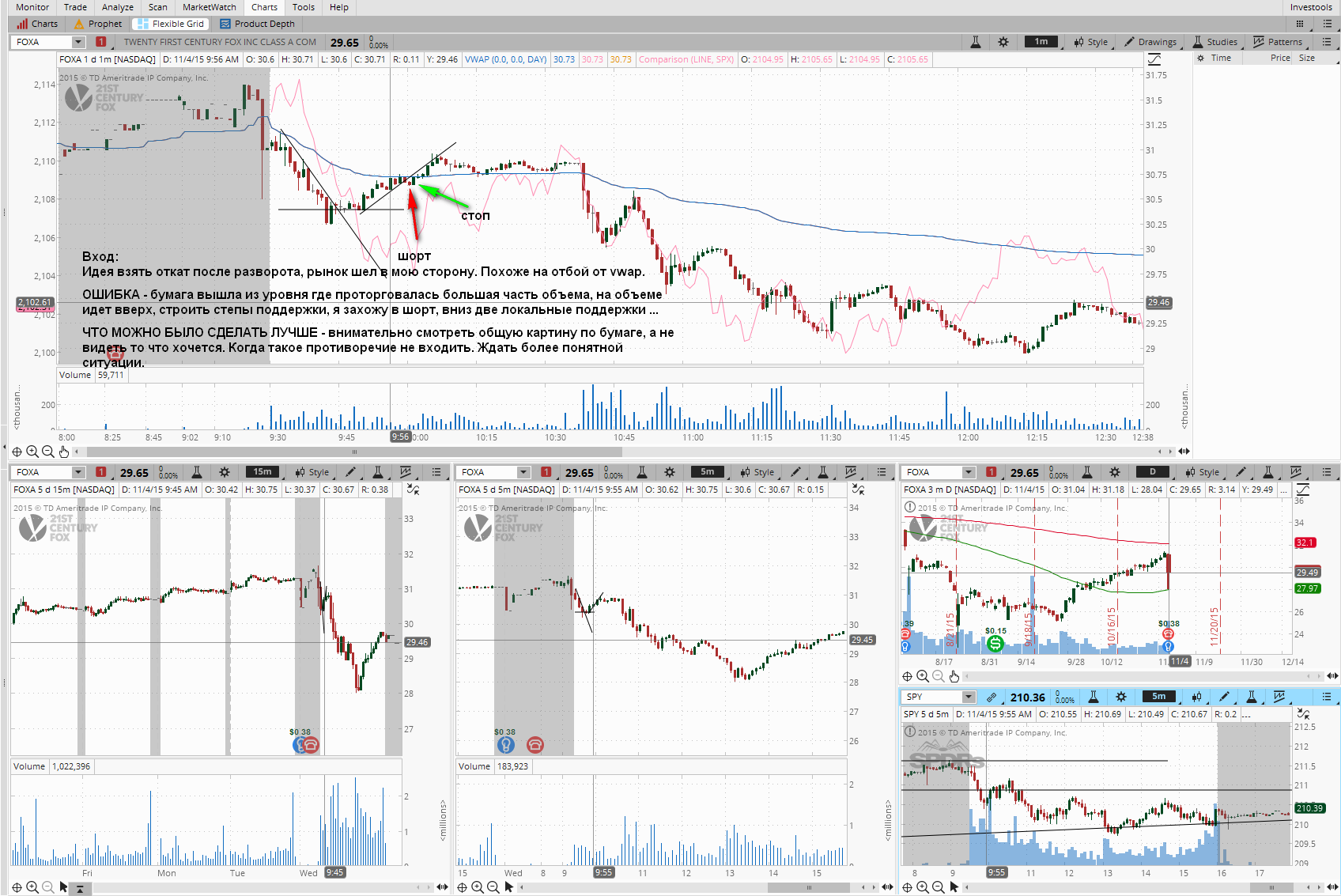Zoom in on the main chart
This screenshot has width=1341, height=896.
32,452
